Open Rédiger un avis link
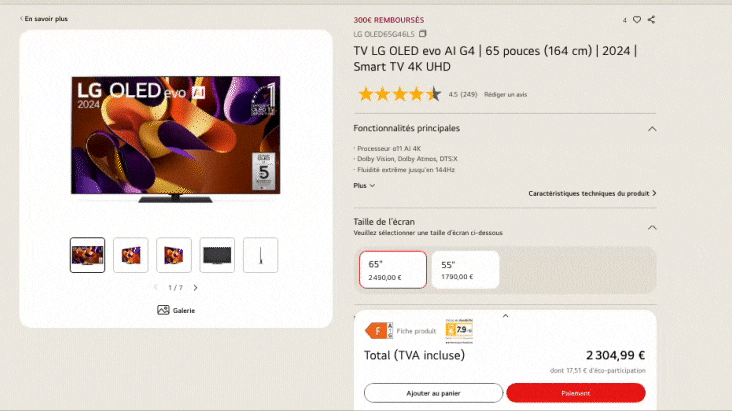This screenshot has width=732, height=411. [506, 94]
